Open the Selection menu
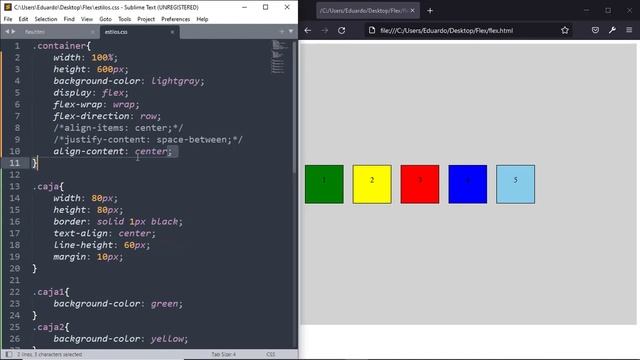The height and width of the screenshot is (360, 640). (46, 19)
